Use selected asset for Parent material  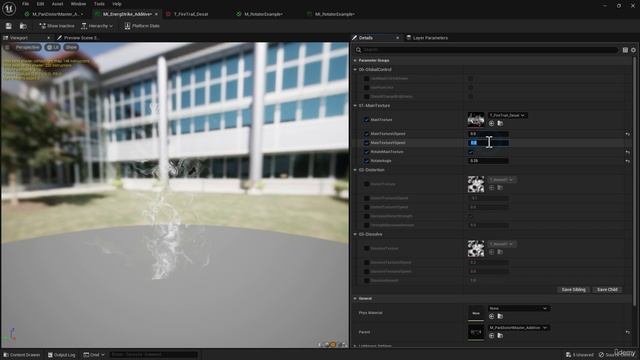(491, 336)
